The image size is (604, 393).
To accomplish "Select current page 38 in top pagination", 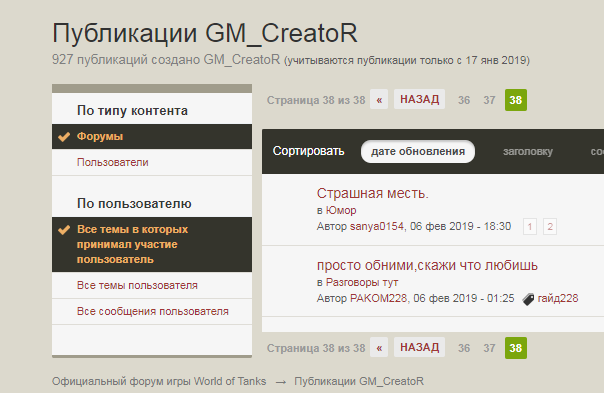I will 516,100.
